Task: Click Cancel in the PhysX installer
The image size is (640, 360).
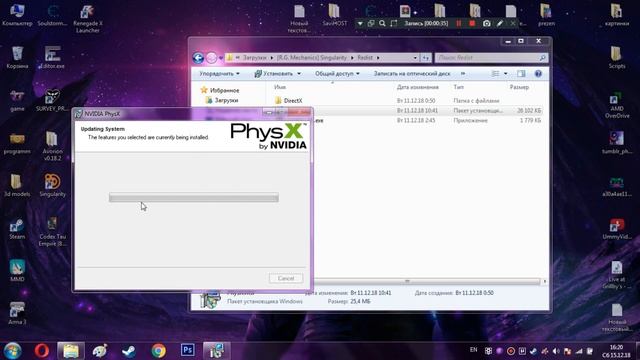Action: 286,278
